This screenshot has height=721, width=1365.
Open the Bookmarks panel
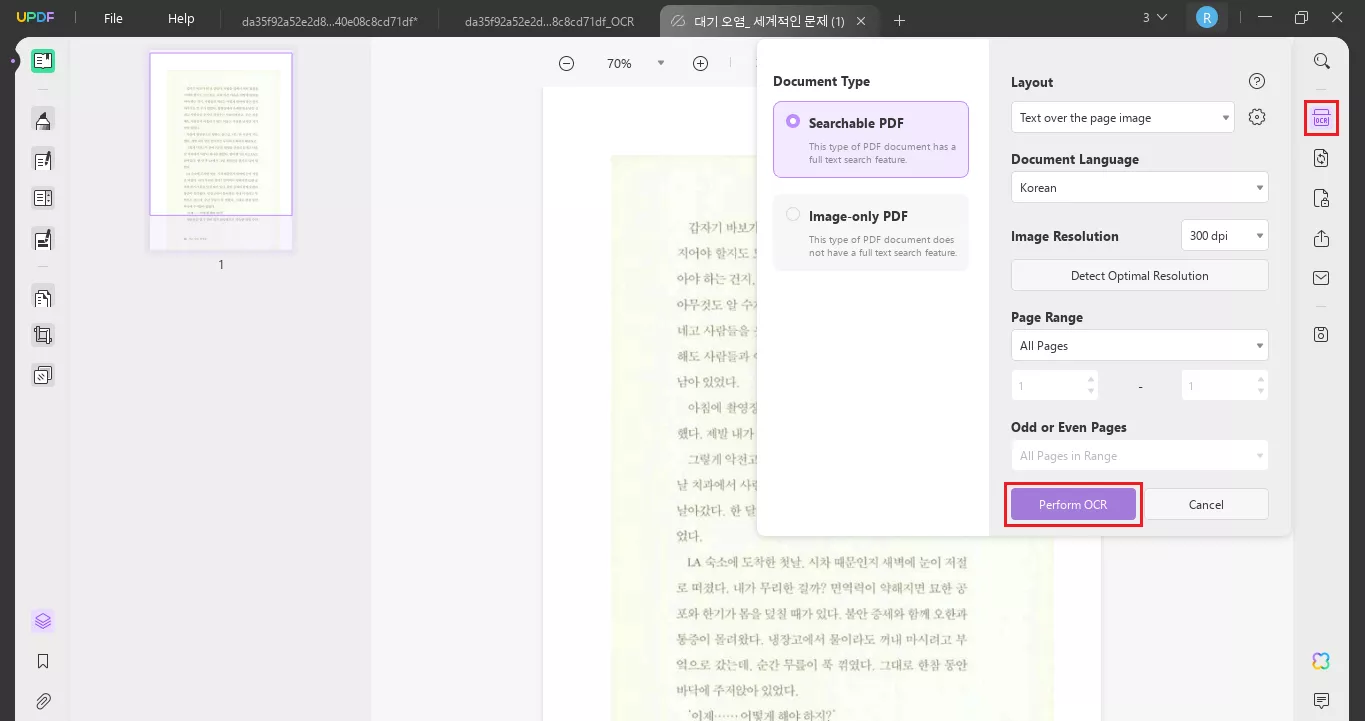point(42,660)
